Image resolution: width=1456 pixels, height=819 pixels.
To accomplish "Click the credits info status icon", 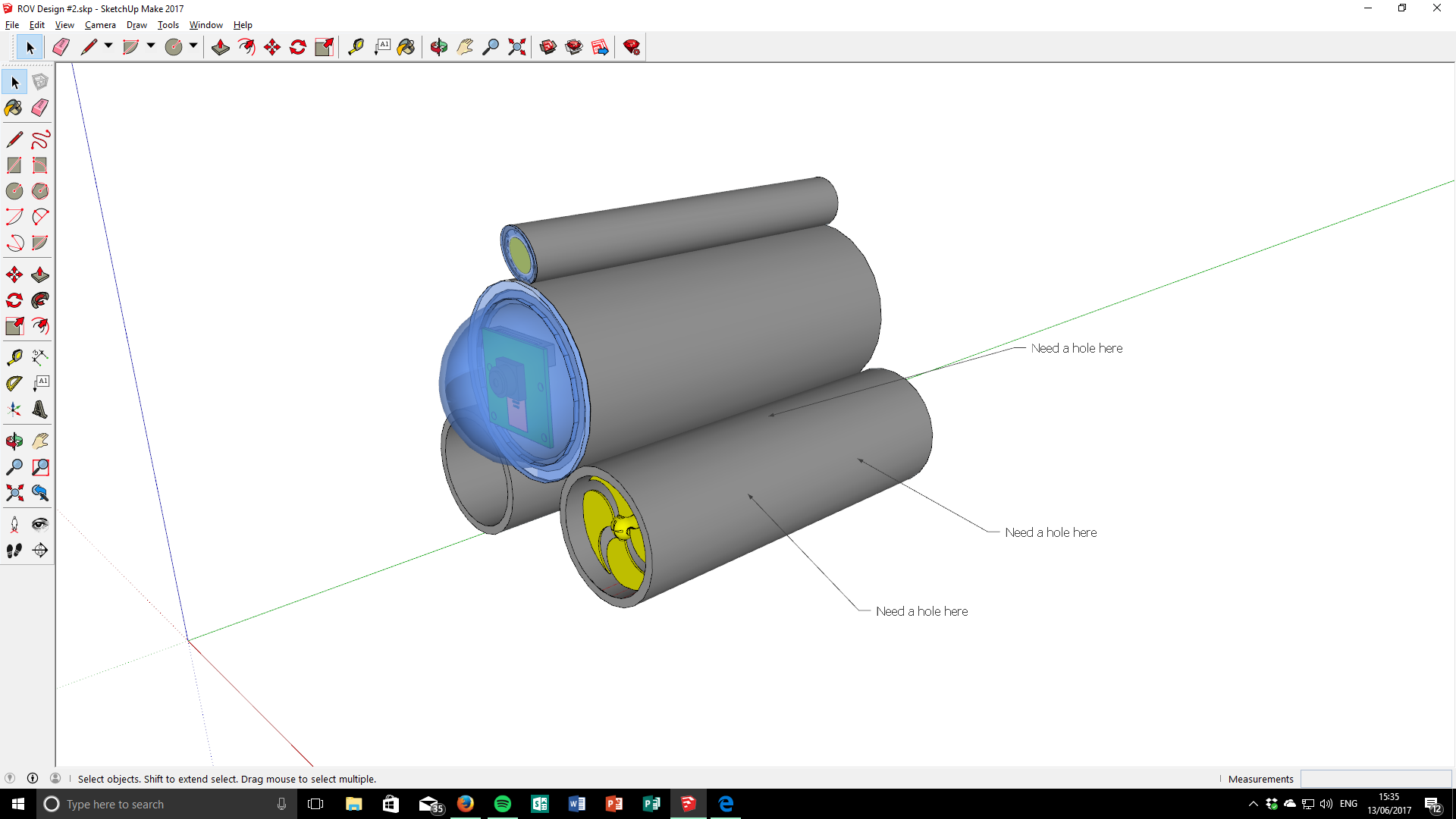I will (x=33, y=778).
